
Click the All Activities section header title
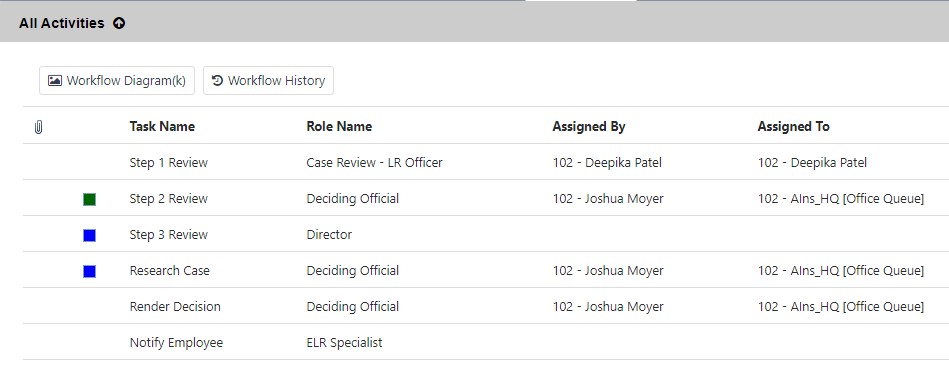tap(62, 23)
